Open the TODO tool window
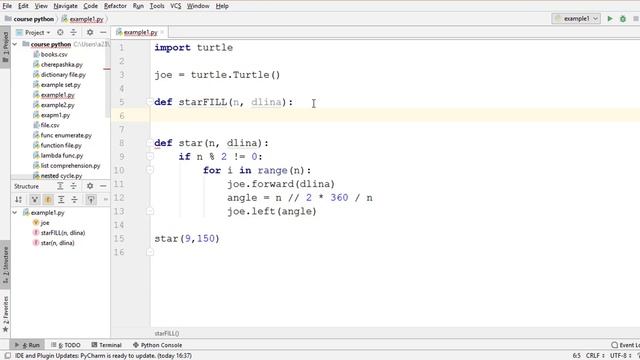Viewport: 640px width, 360px height. 66,345
